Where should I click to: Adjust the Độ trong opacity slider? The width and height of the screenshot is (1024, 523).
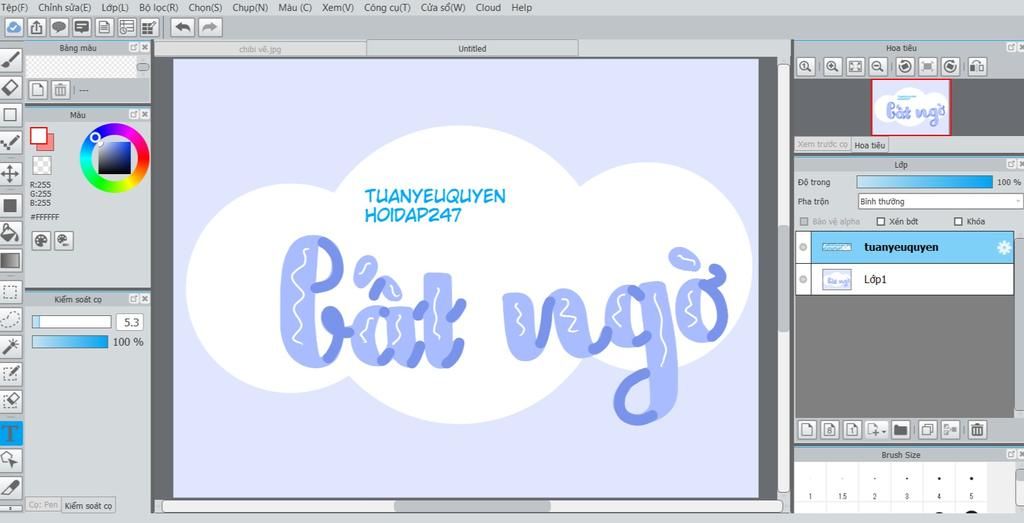coord(924,182)
